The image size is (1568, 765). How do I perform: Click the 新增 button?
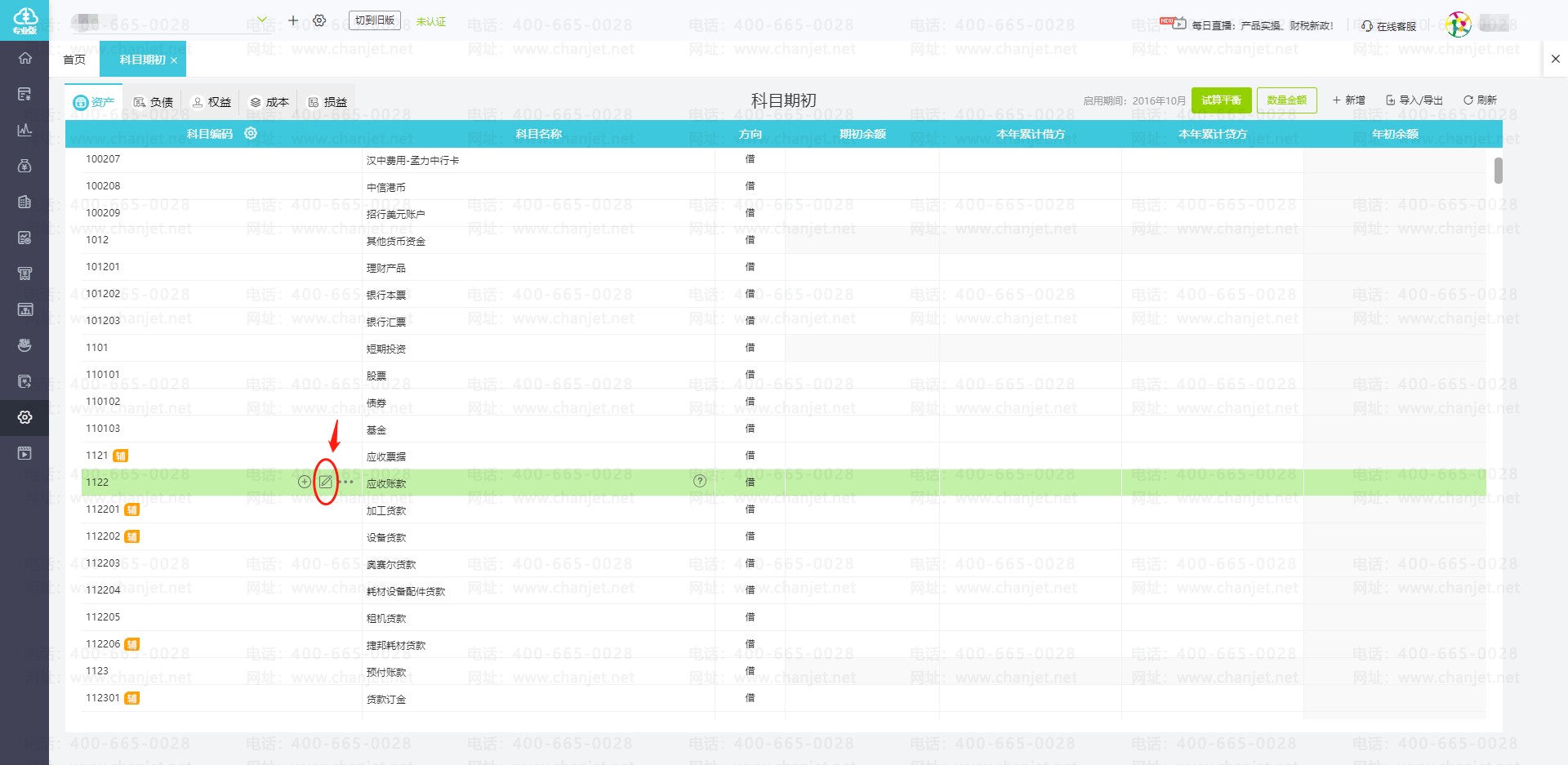click(1349, 100)
